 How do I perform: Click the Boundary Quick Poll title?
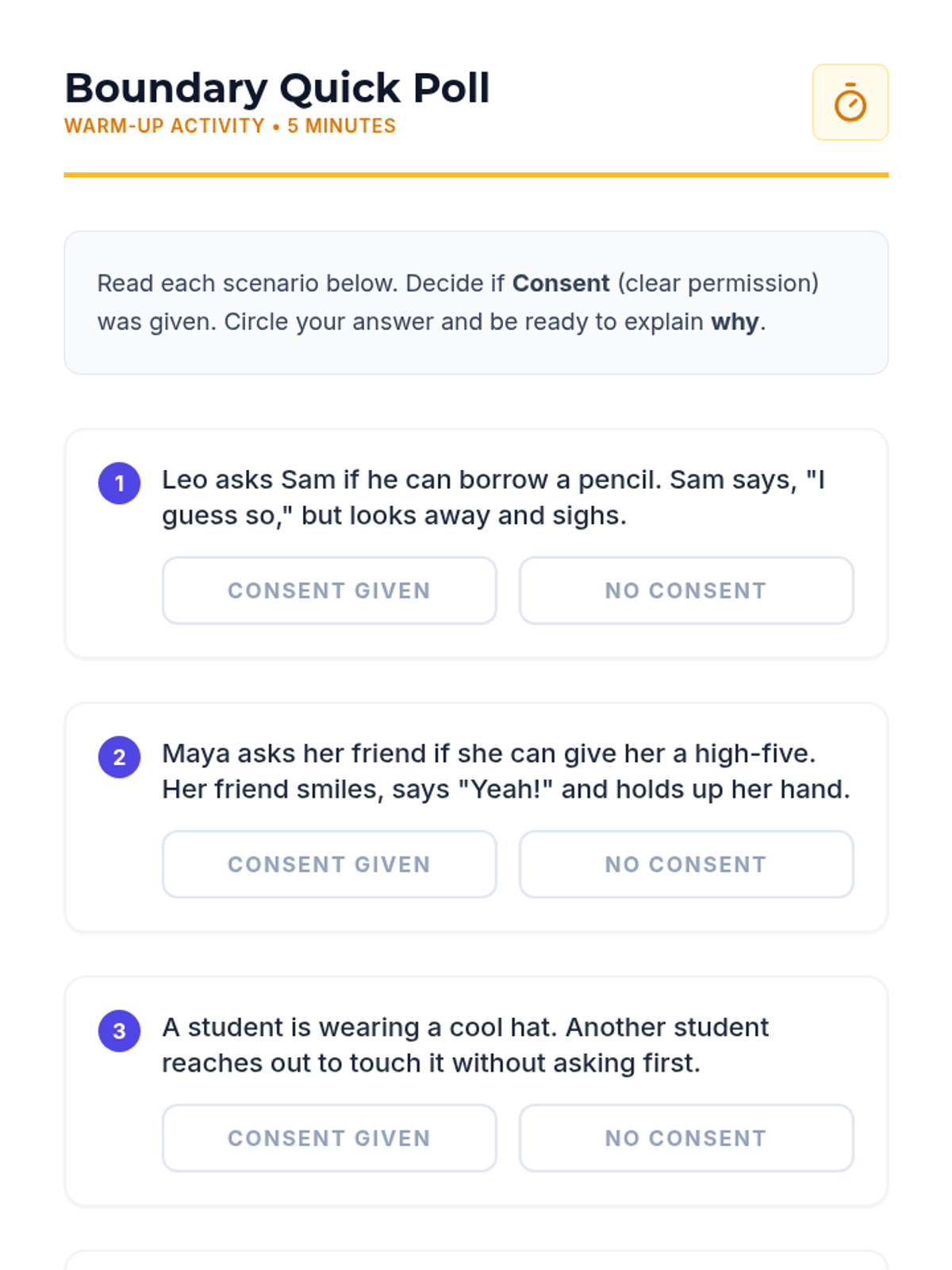click(x=277, y=88)
